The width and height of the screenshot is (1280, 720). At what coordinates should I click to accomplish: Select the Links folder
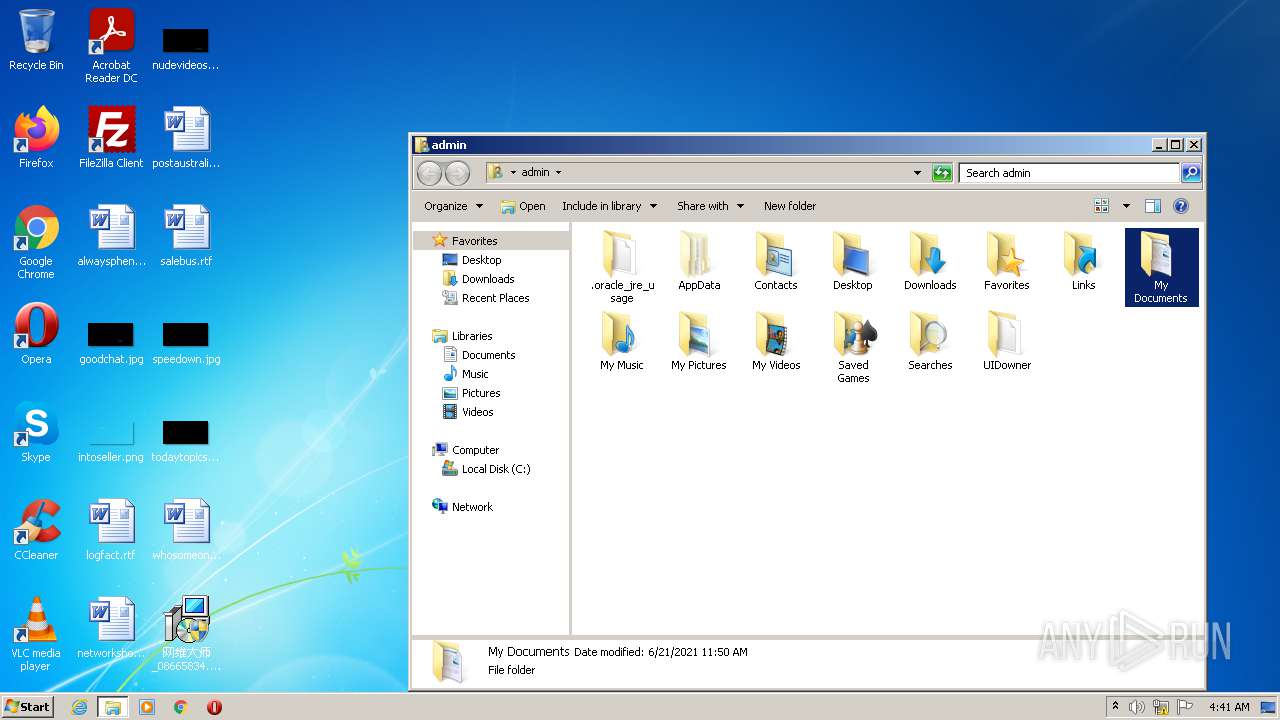[1084, 262]
